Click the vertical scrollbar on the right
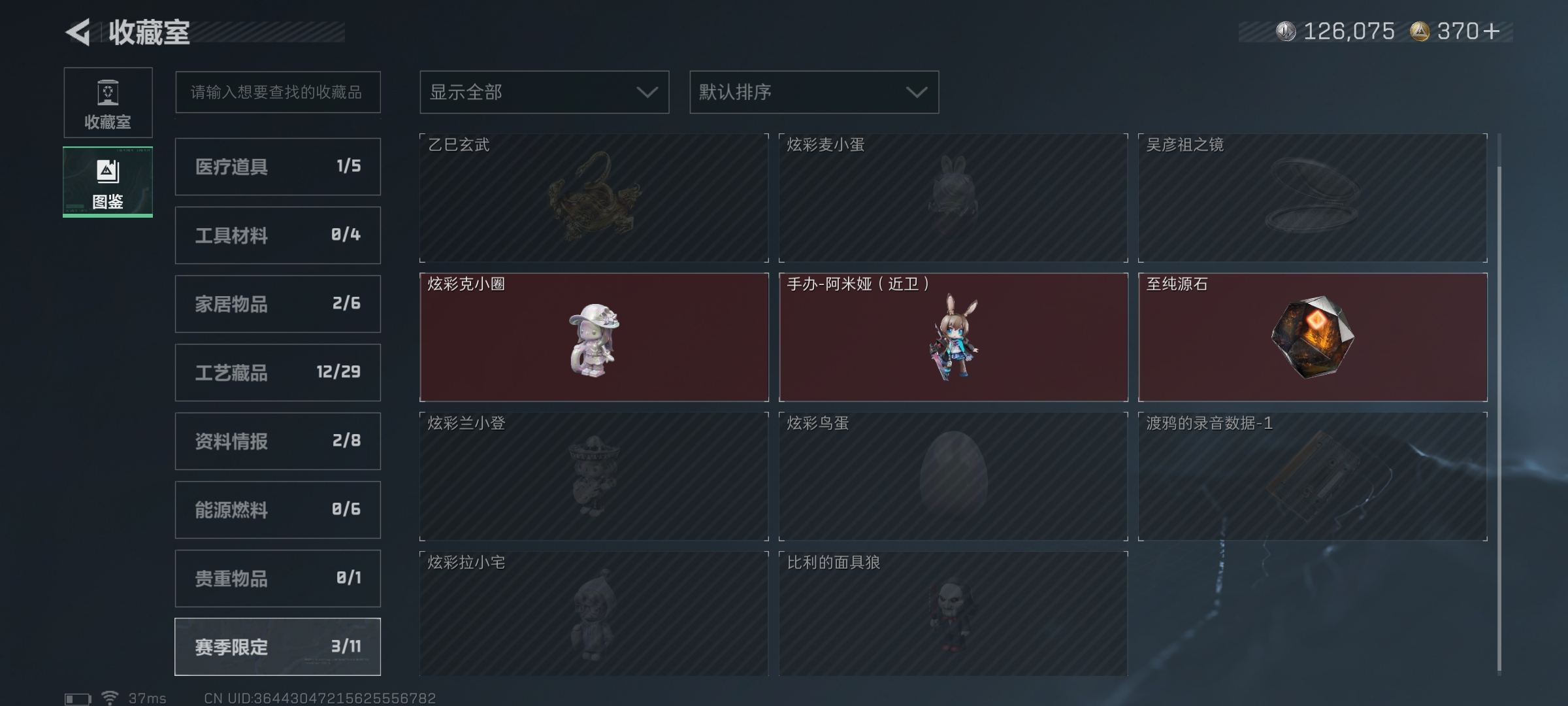Viewport: 1568px width, 706px height. coord(1499,418)
